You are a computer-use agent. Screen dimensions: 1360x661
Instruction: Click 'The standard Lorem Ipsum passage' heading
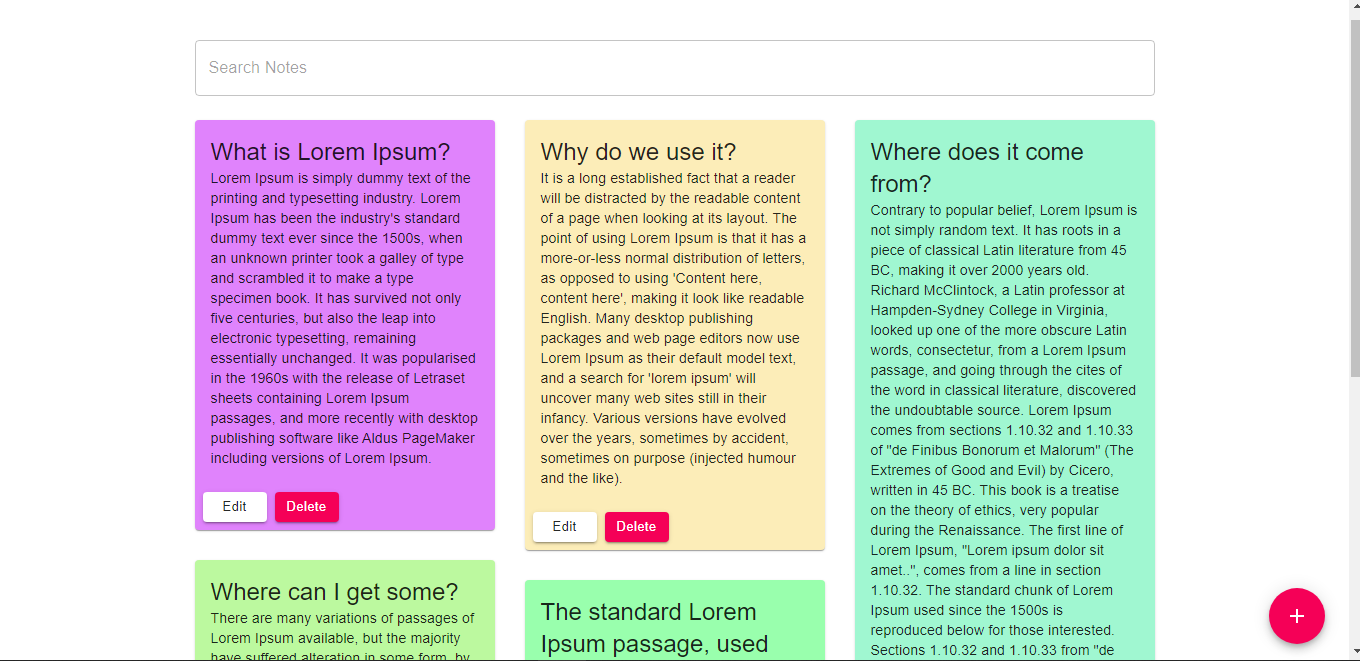point(655,628)
